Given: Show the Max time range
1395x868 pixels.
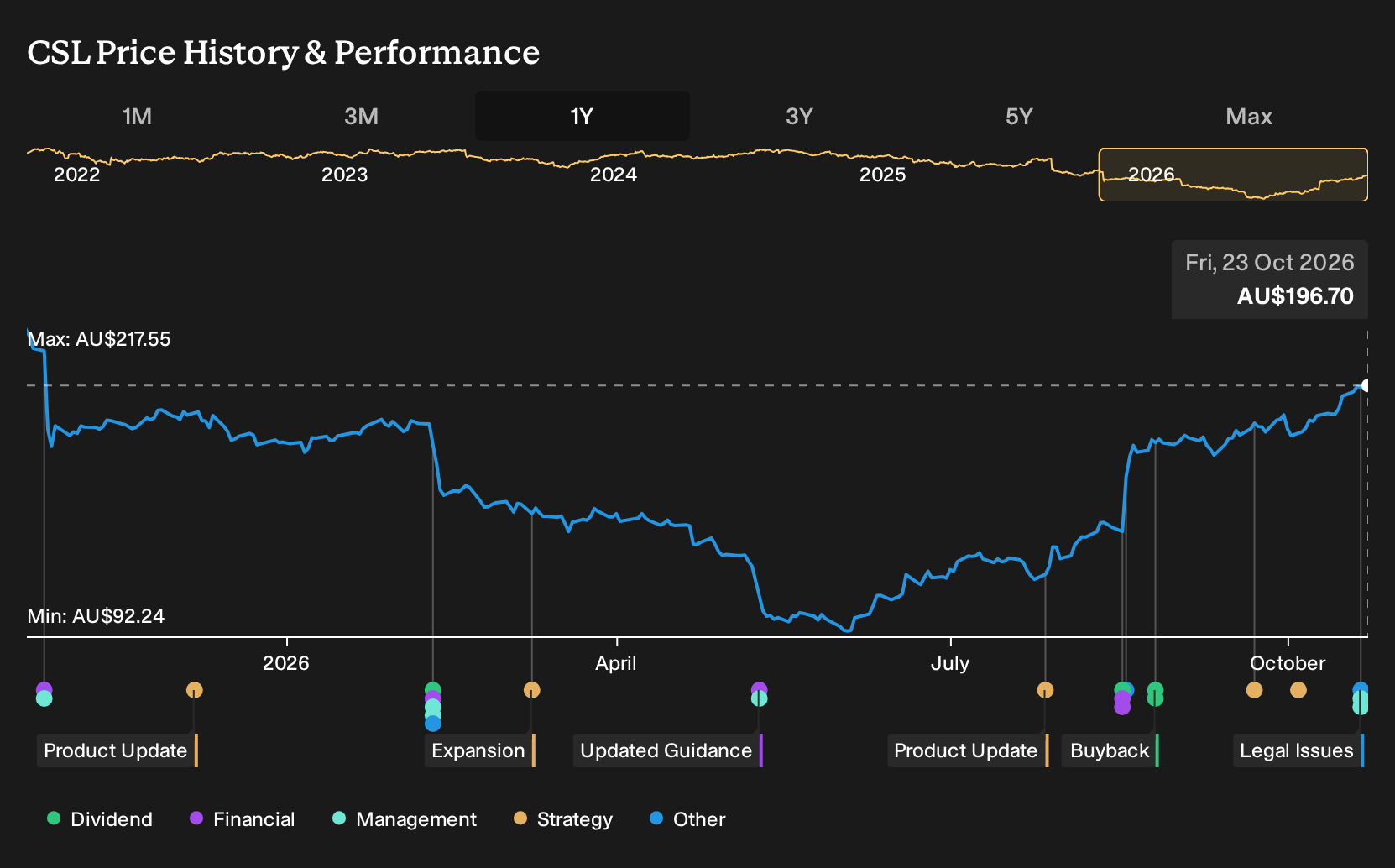Looking at the screenshot, I should point(1249,116).
